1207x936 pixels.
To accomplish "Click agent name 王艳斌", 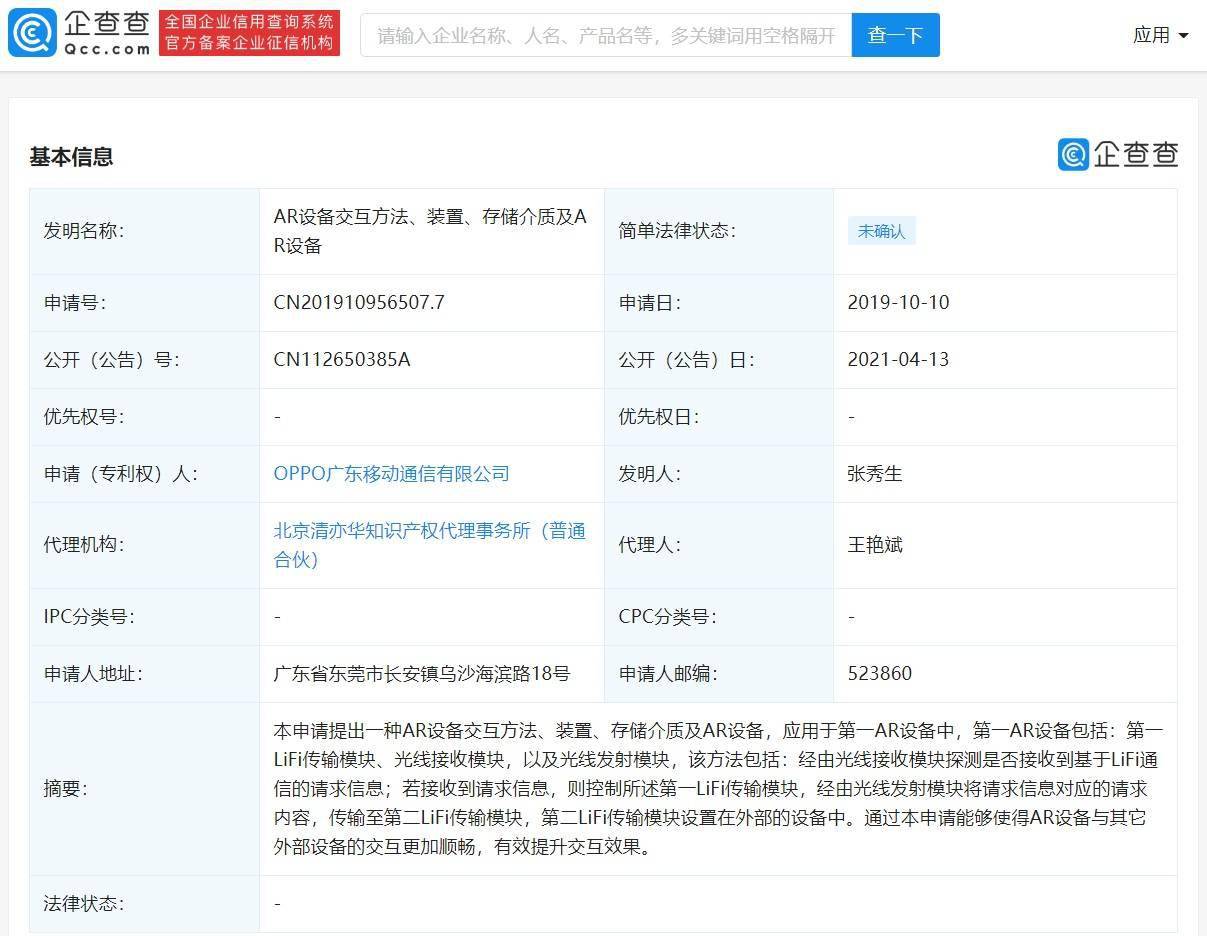I will 875,545.
